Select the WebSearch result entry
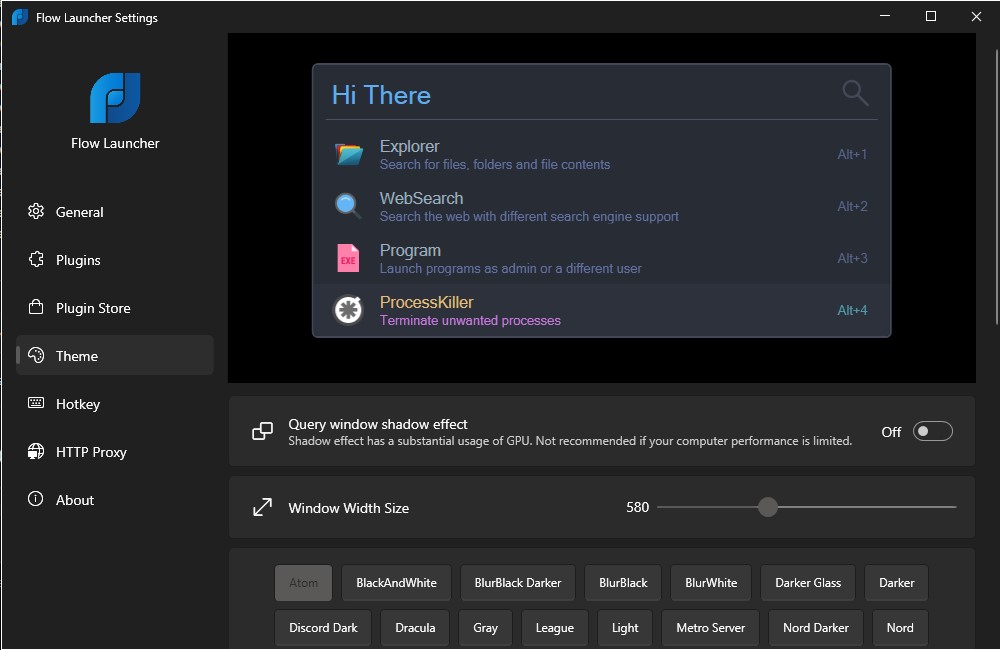This screenshot has width=1001, height=650. 600,206
